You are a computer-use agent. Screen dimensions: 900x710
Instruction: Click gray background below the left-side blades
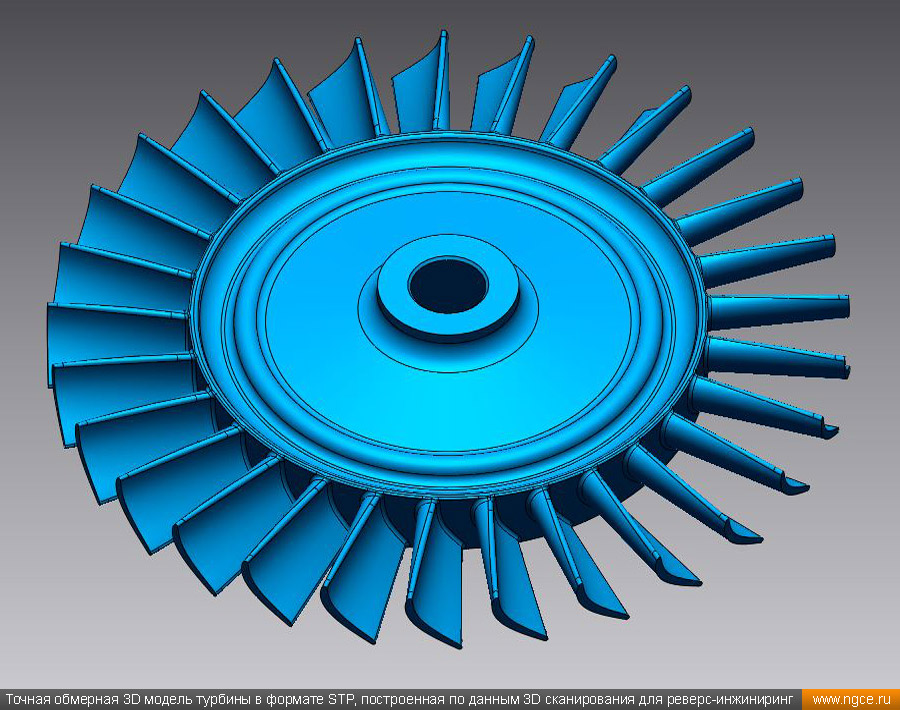click(80, 600)
